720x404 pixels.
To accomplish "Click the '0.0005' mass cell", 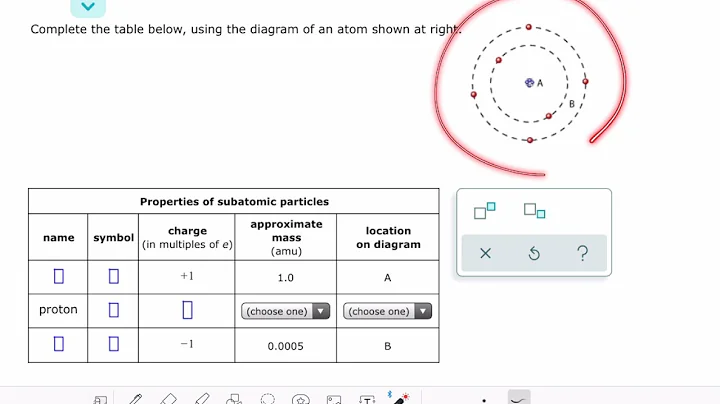I will [x=286, y=346].
